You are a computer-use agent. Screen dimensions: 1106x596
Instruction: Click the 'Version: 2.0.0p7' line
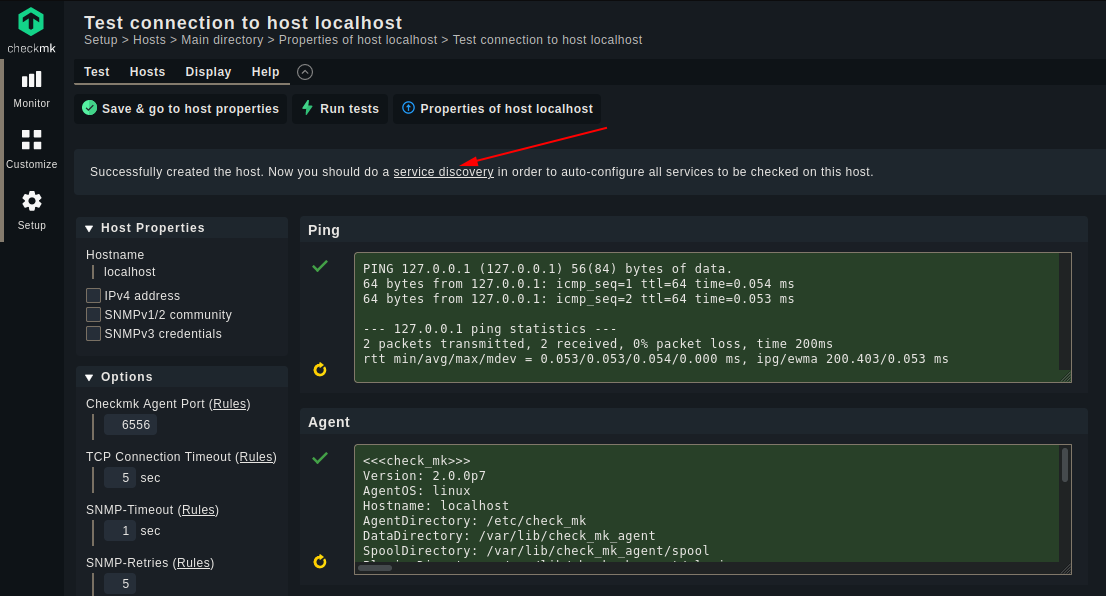coord(424,475)
